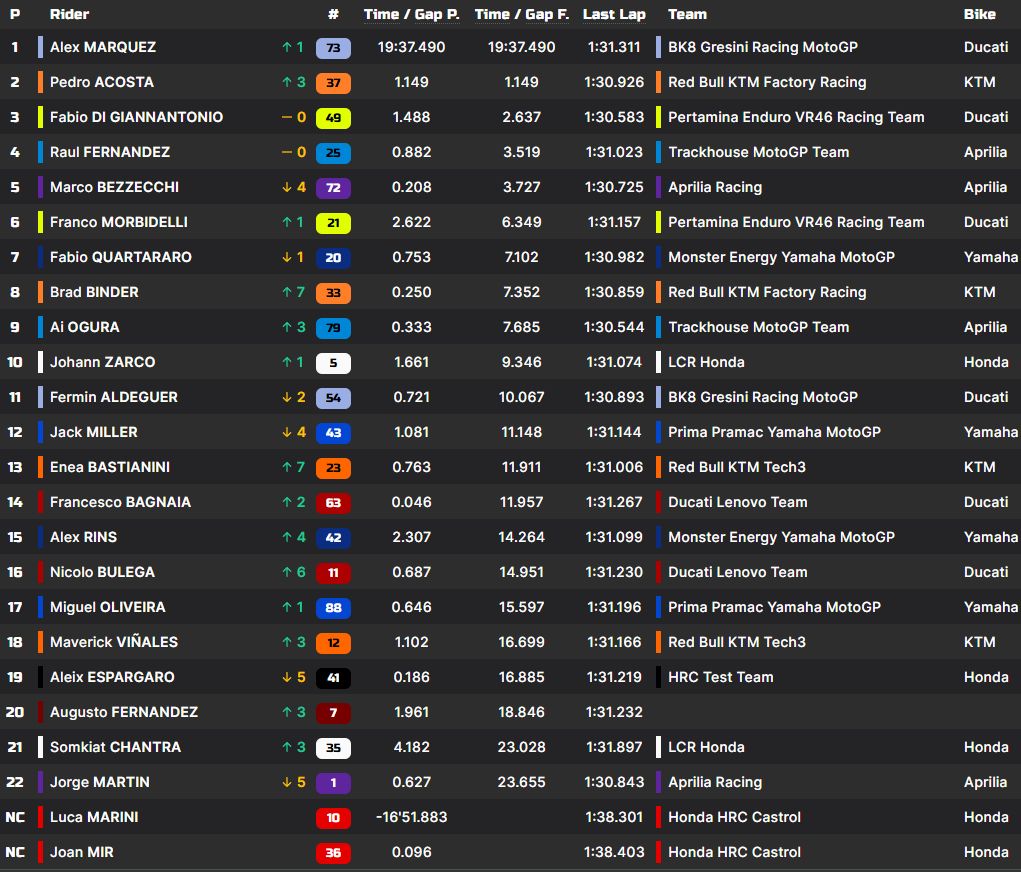Click Luca Marini in the NC rows
1021x872 pixels.
(94, 817)
